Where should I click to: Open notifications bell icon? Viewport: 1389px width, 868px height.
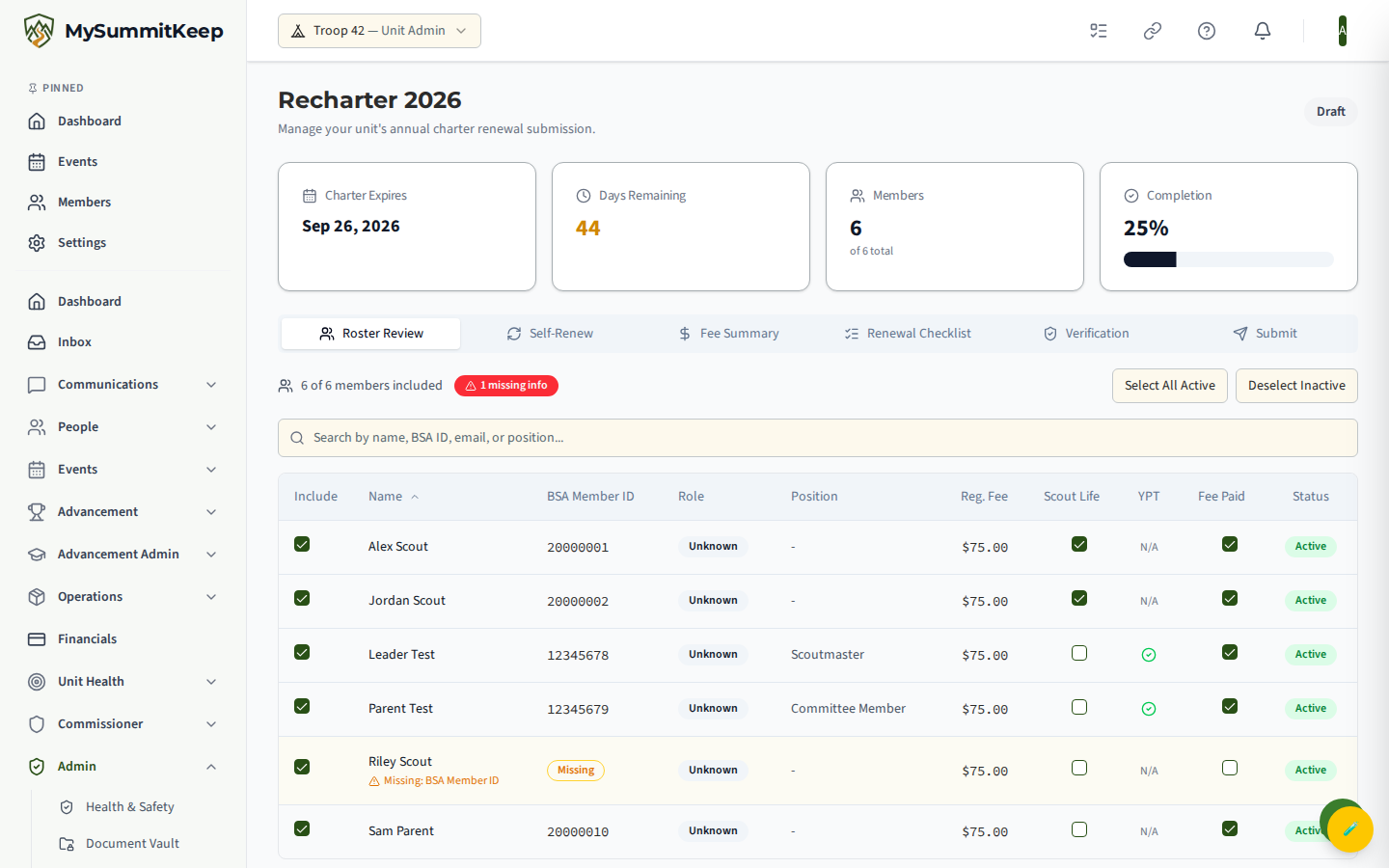[x=1263, y=31]
